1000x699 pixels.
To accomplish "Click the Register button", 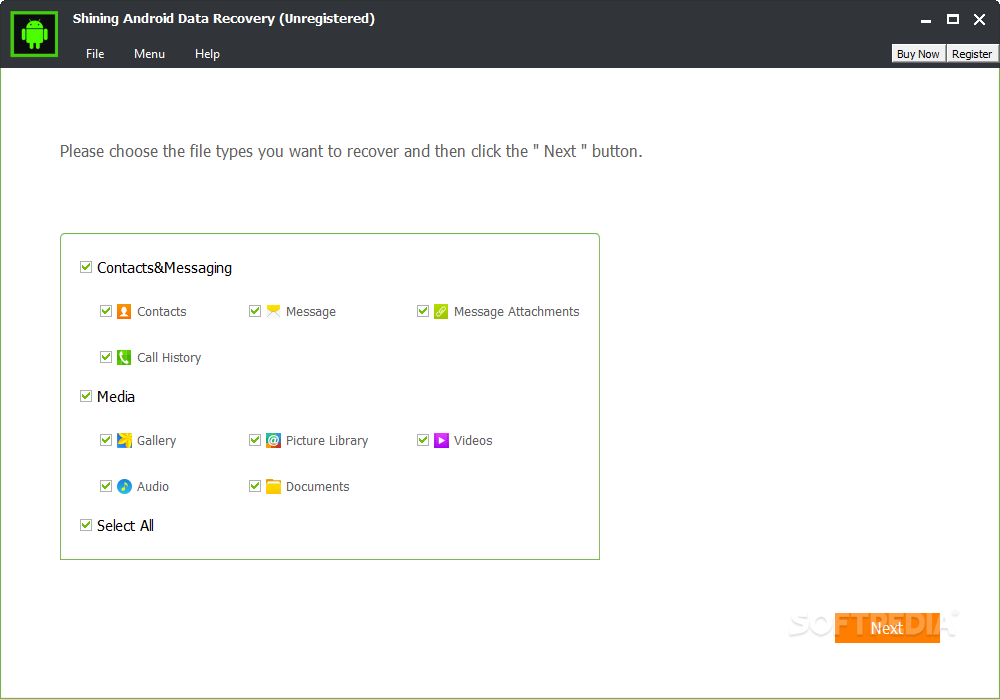I will [x=971, y=54].
